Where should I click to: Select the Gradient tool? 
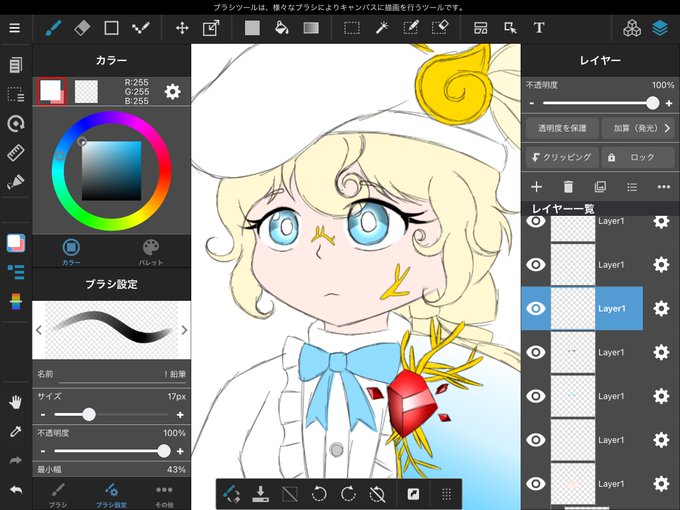(311, 28)
